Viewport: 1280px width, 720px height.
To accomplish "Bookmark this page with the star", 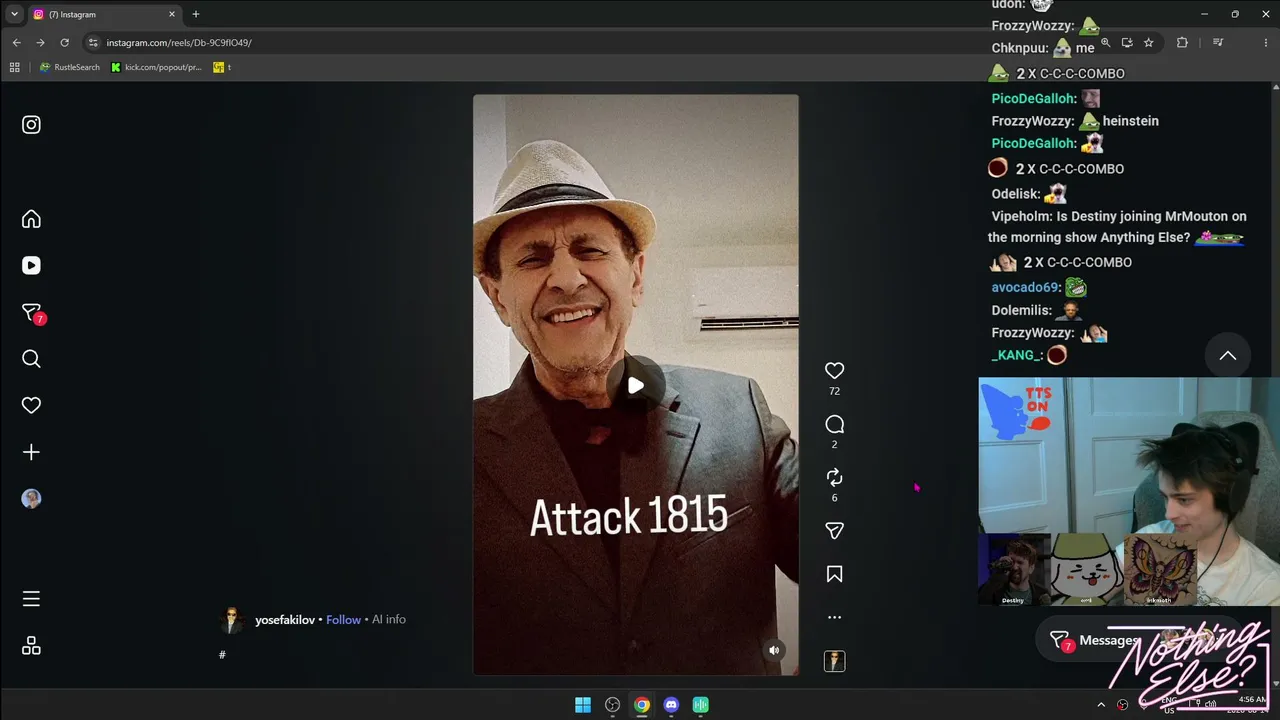I will coord(1149,43).
